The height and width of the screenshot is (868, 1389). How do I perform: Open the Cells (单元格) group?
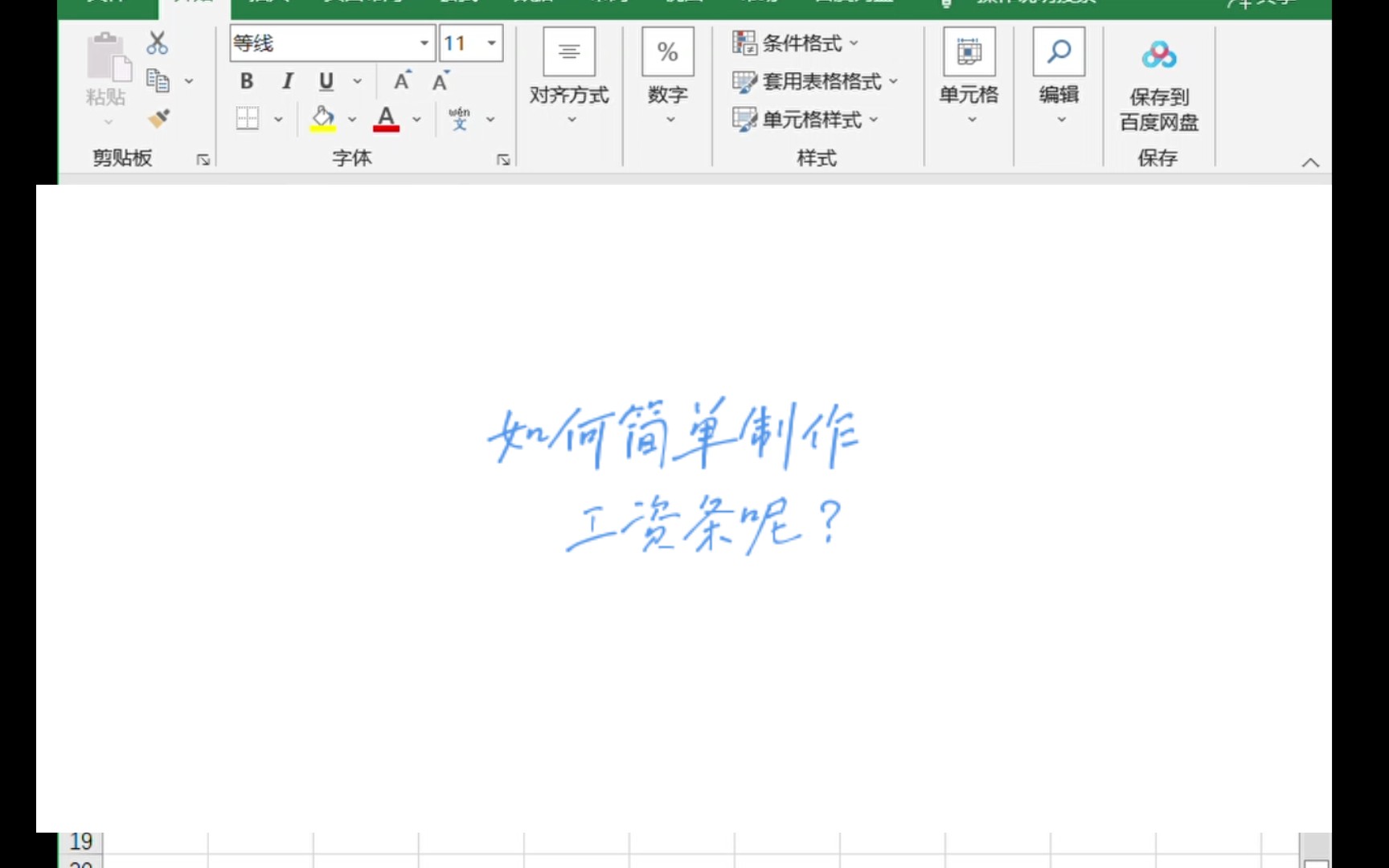point(969,77)
